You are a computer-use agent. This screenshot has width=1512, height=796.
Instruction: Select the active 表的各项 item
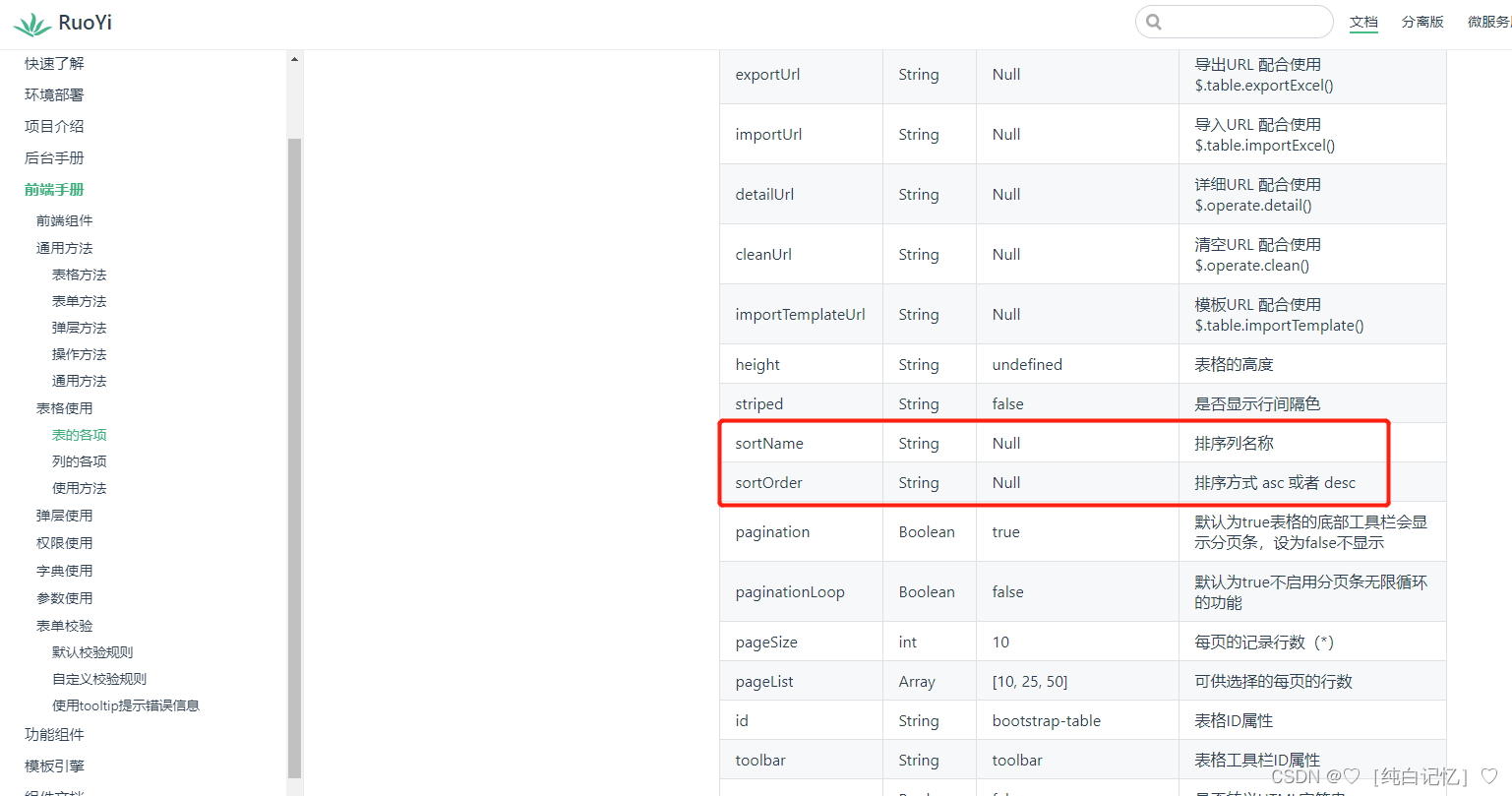click(x=79, y=435)
